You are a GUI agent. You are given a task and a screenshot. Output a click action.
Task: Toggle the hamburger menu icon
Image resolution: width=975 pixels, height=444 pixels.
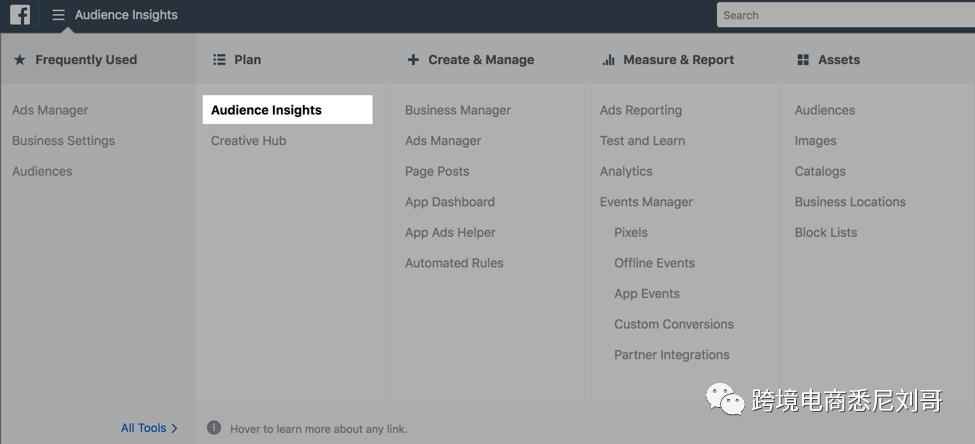[x=58, y=15]
